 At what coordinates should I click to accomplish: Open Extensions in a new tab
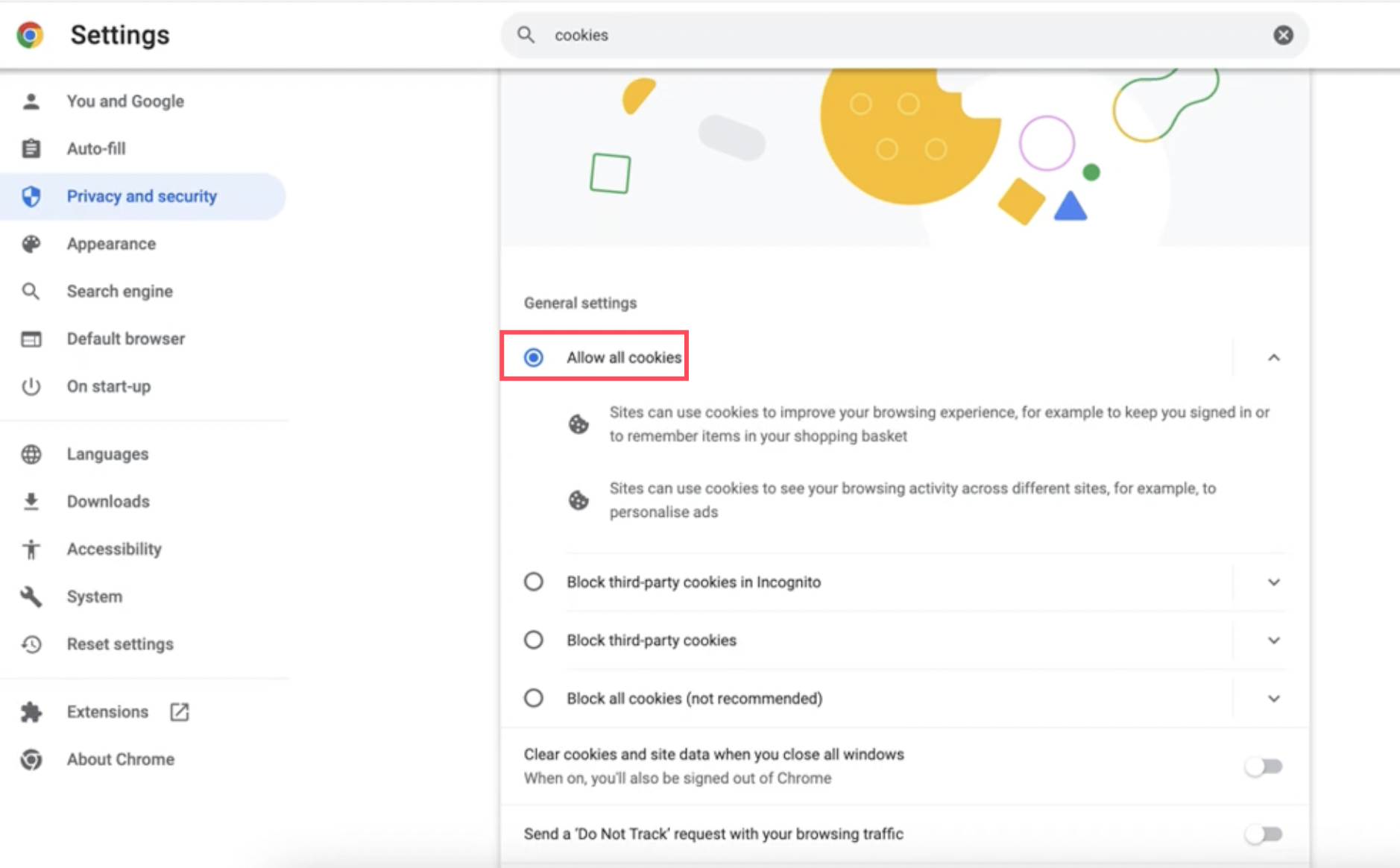pos(179,711)
